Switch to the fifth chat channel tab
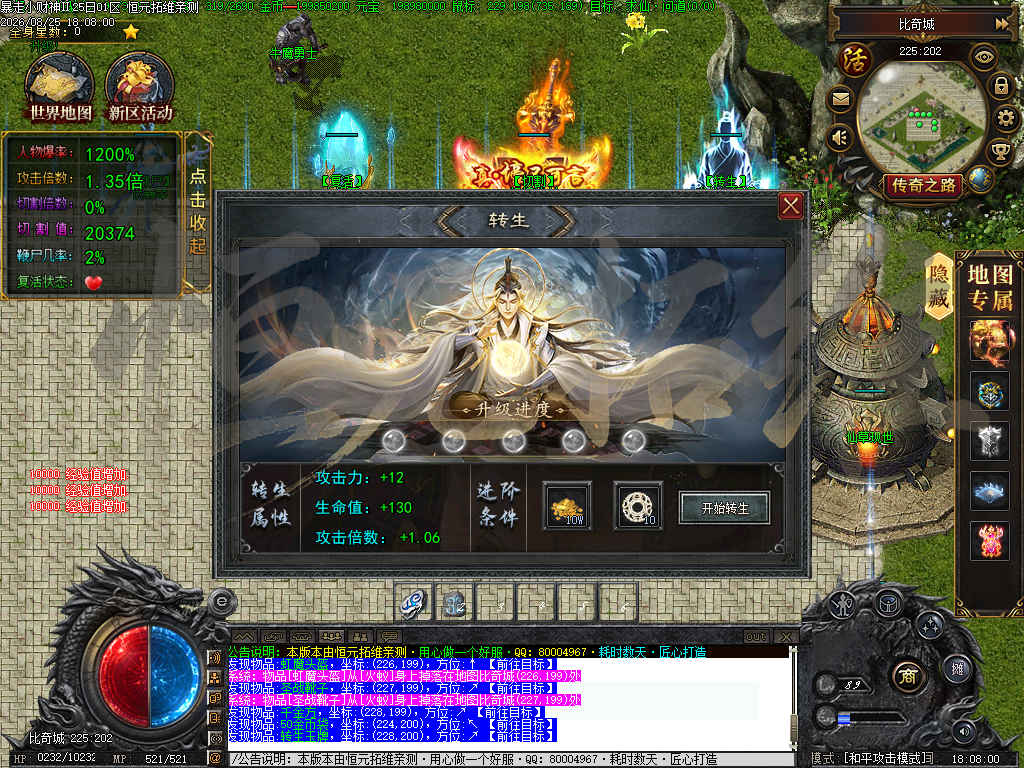1024x768 pixels. [360, 636]
